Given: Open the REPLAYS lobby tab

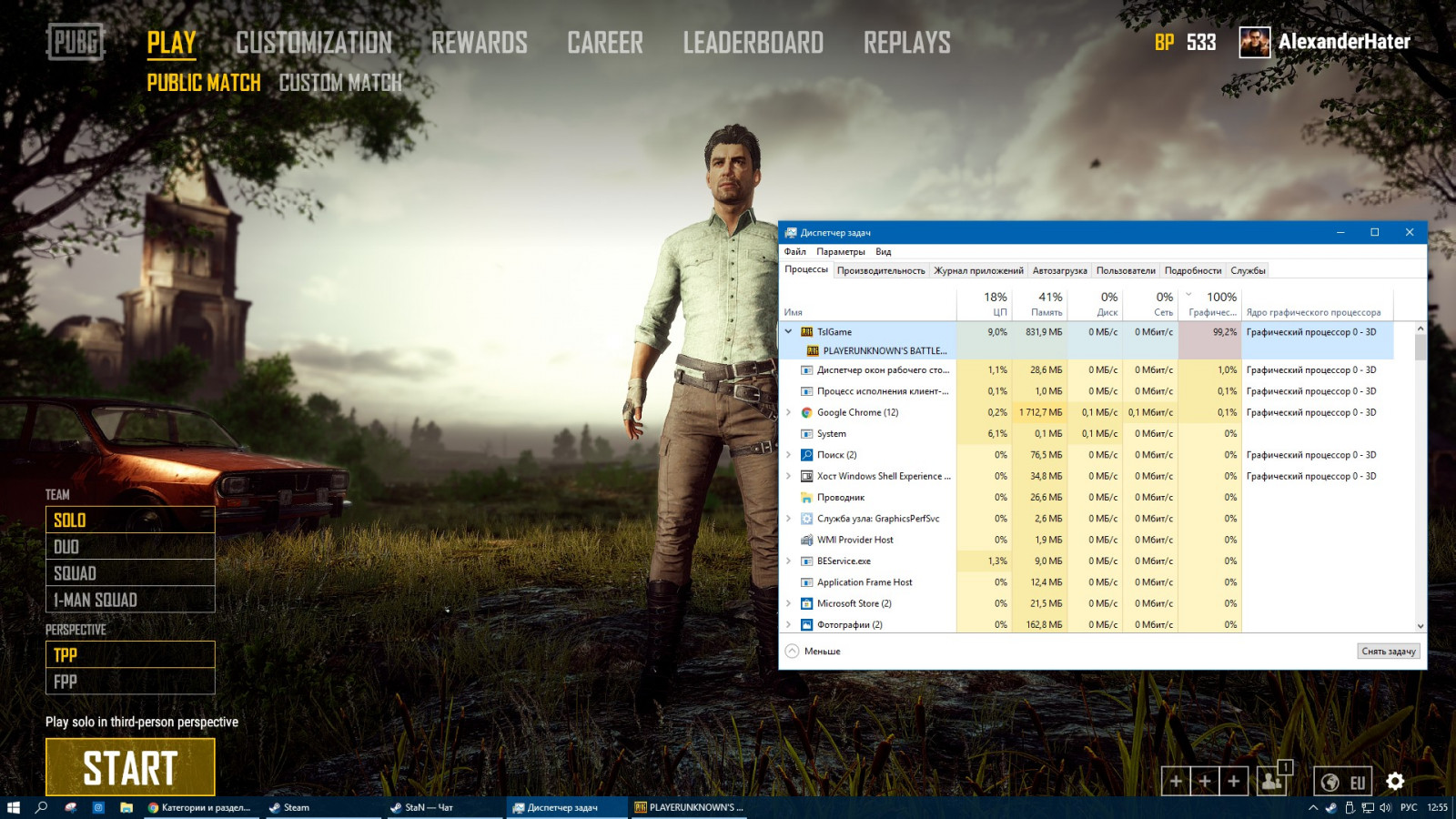Looking at the screenshot, I should point(907,43).
